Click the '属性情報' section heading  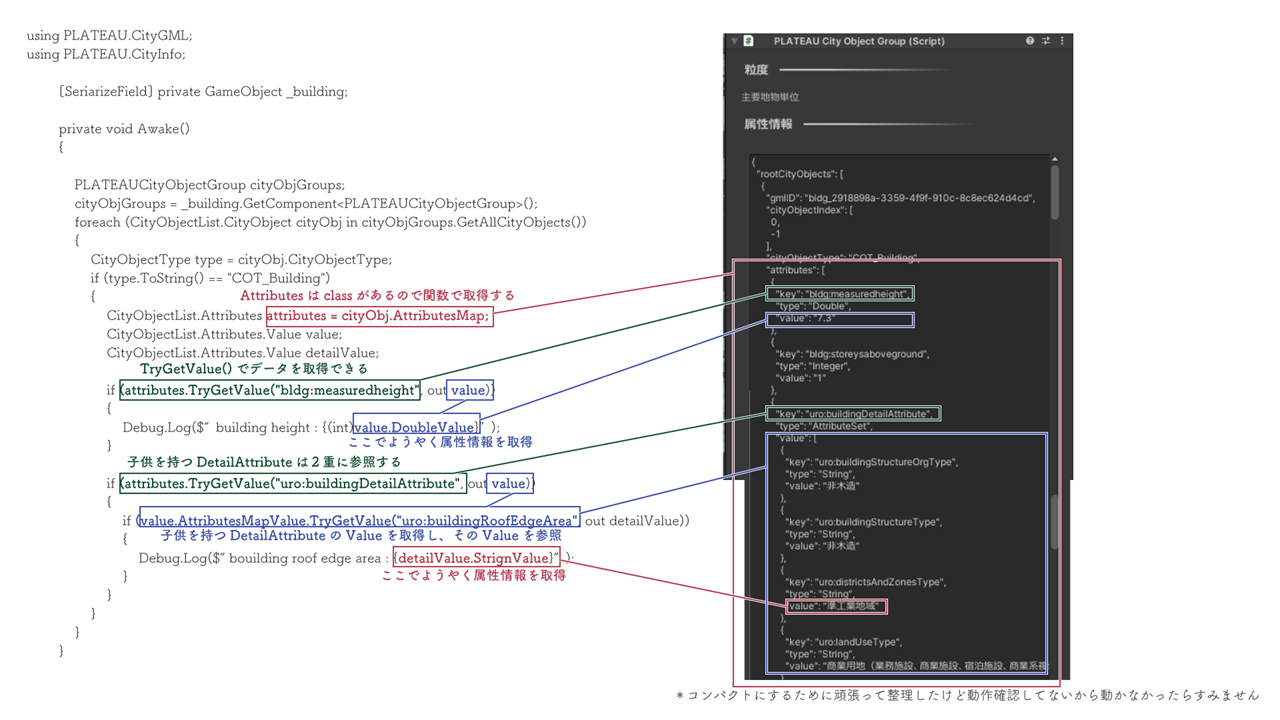(768, 124)
